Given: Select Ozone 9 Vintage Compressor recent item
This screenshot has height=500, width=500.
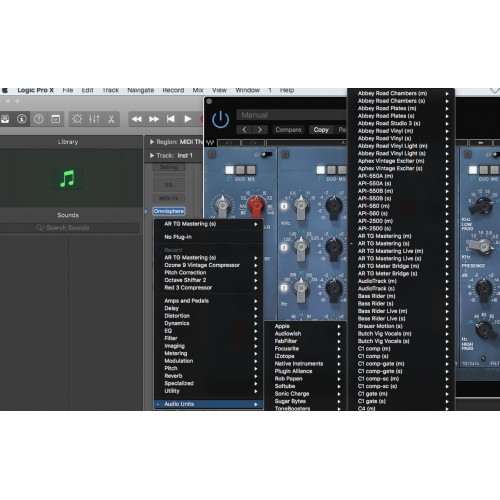Looking at the screenshot, I should (x=208, y=265).
